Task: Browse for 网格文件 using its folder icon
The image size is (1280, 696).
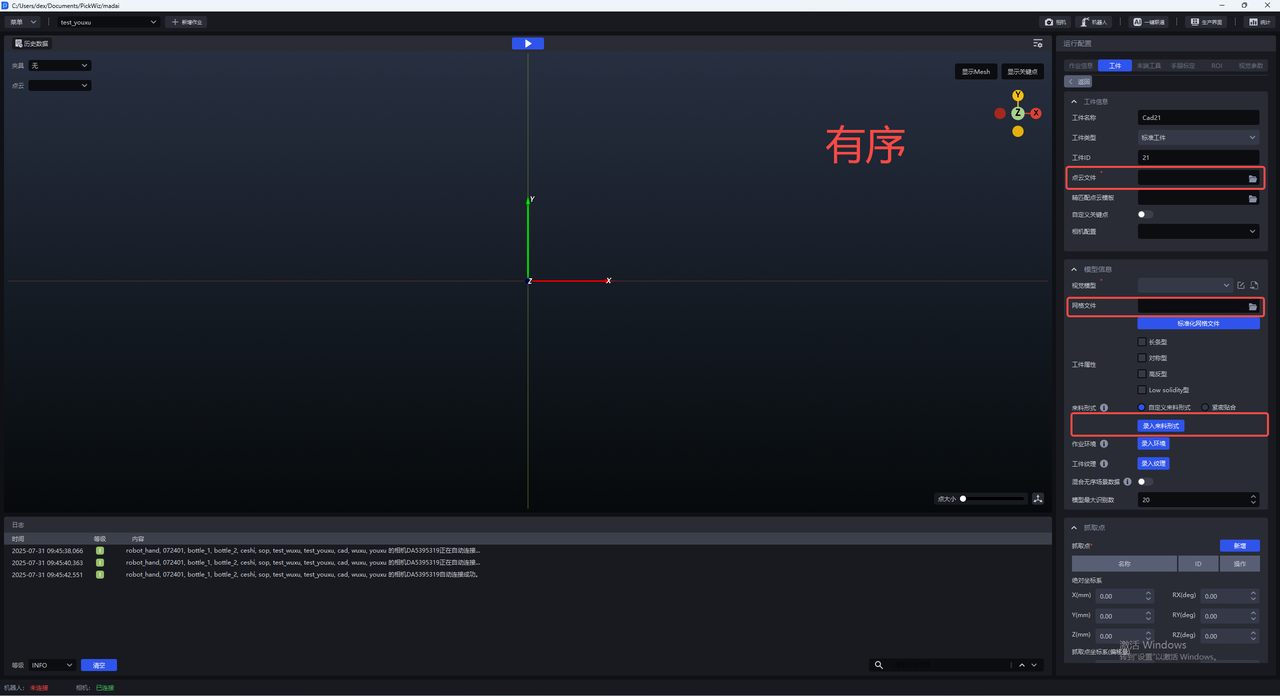Action: (1252, 307)
